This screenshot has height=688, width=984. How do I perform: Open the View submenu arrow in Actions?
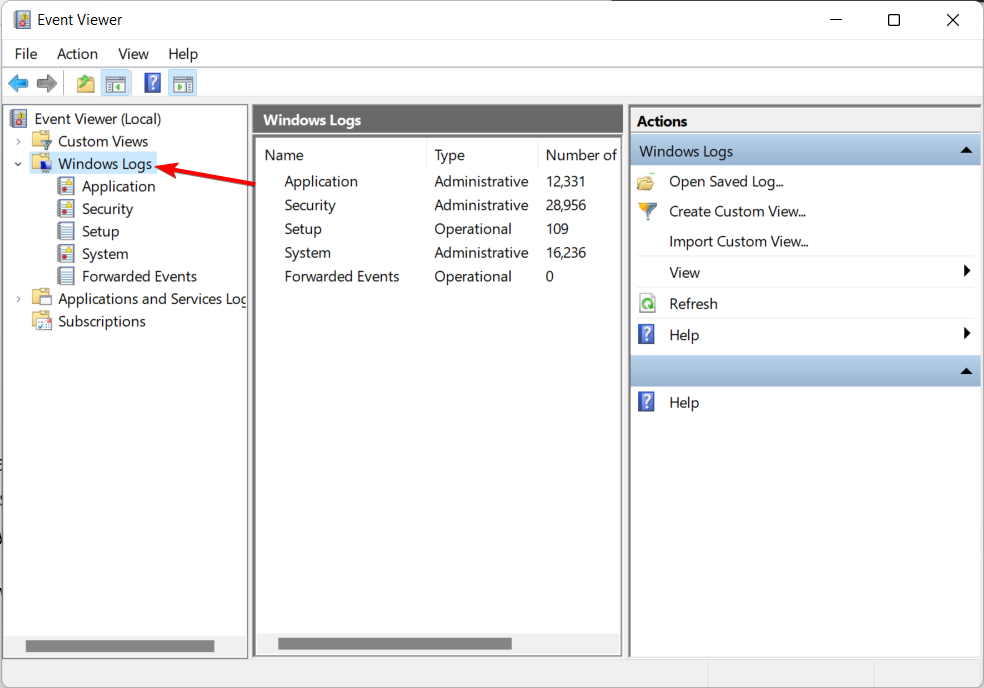click(967, 271)
